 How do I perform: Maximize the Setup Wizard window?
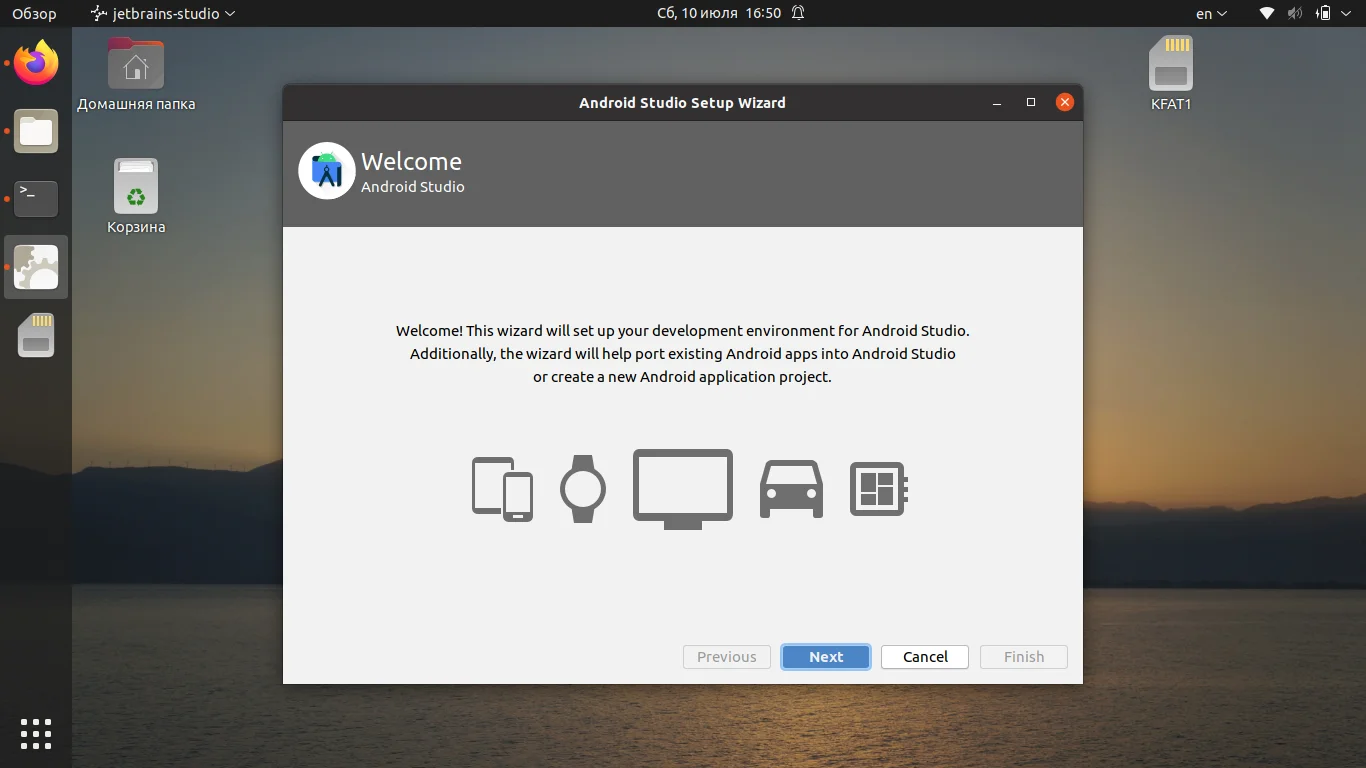tap(1031, 102)
